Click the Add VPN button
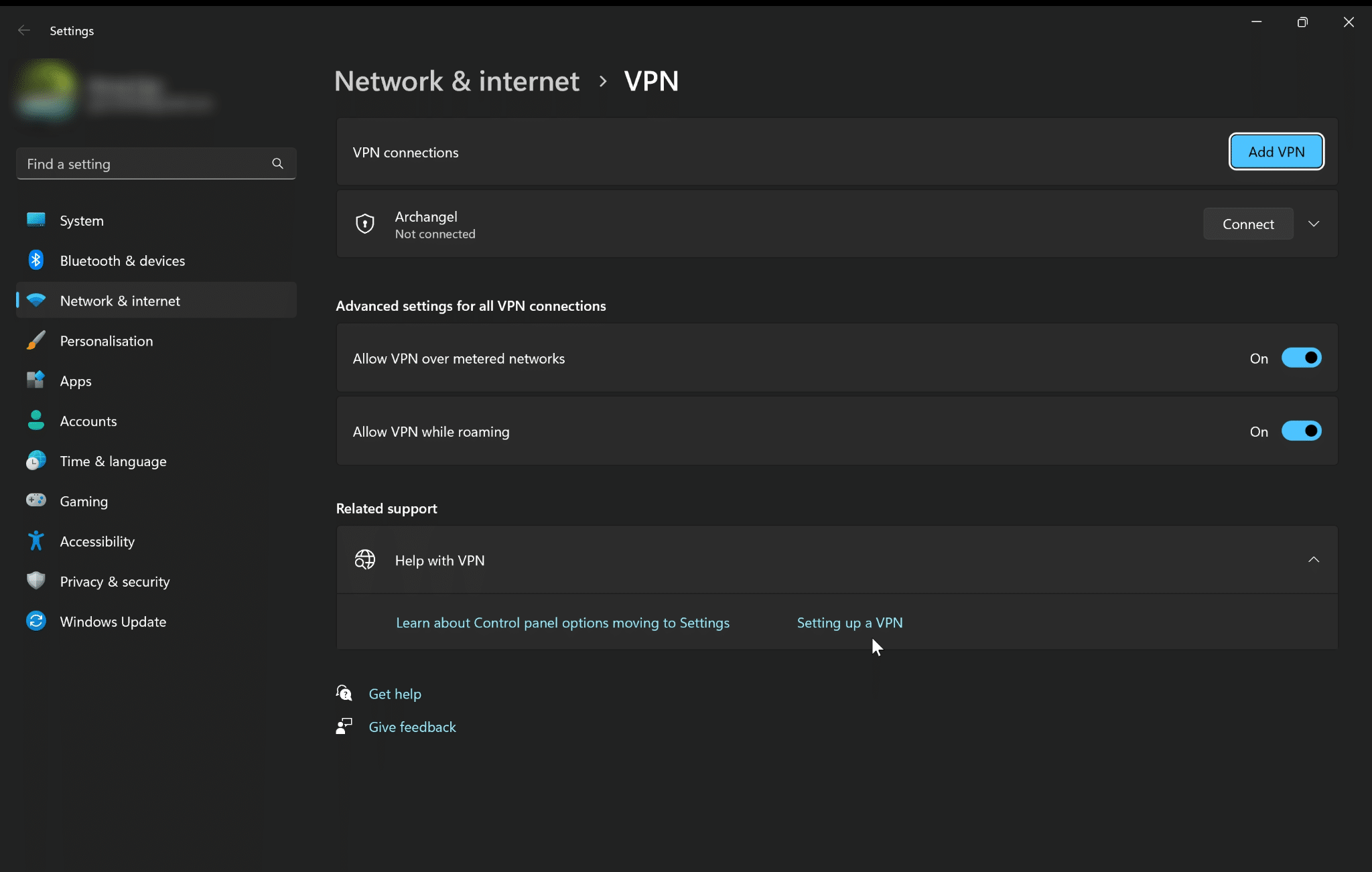The width and height of the screenshot is (1372, 872). (1276, 151)
